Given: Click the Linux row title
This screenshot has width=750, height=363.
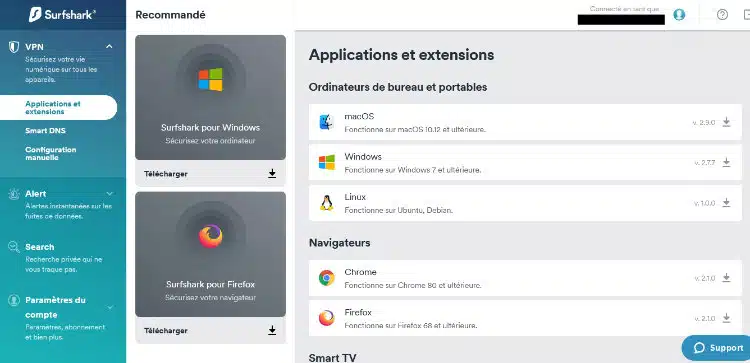Looking at the screenshot, I should (x=355, y=197).
